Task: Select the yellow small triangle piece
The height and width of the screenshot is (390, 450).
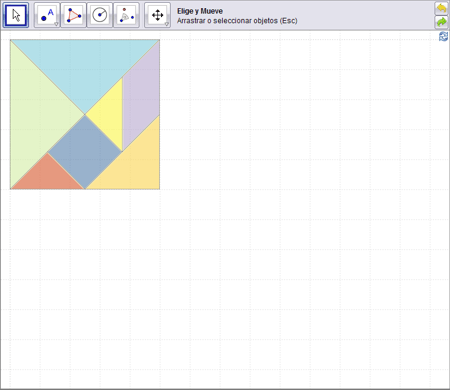Action: coord(110,115)
